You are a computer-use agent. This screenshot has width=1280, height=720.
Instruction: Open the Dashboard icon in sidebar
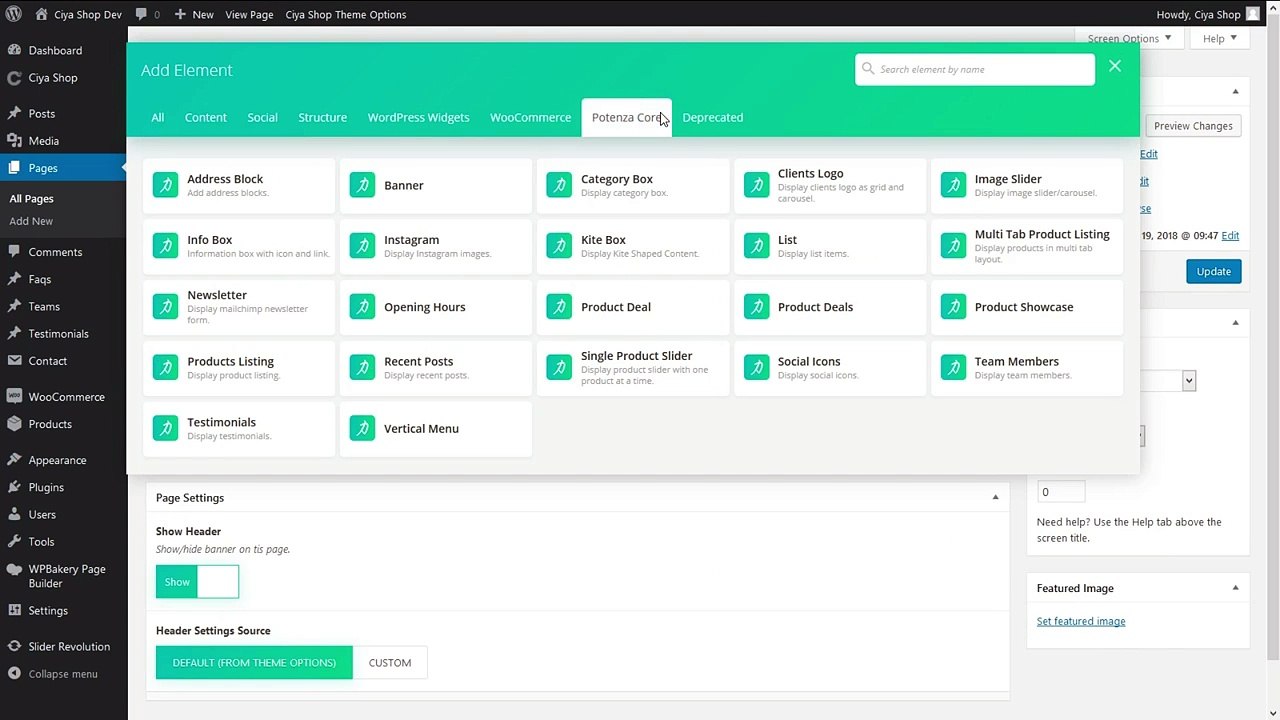coord(14,50)
